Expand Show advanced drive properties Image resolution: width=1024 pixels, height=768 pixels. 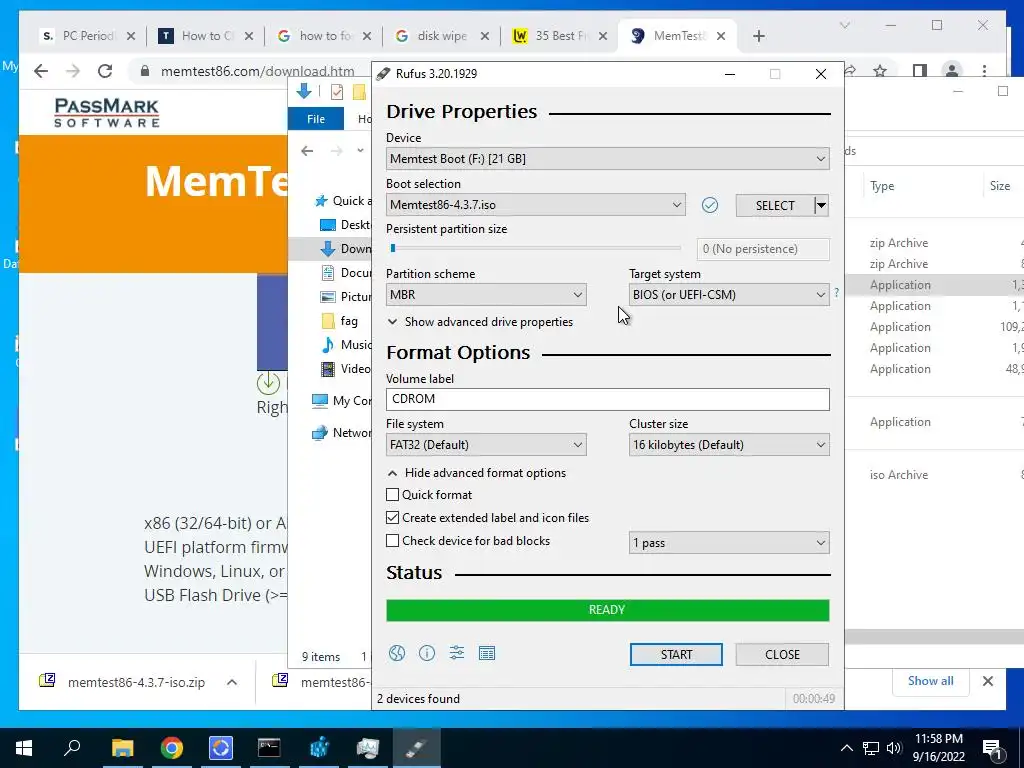481,322
